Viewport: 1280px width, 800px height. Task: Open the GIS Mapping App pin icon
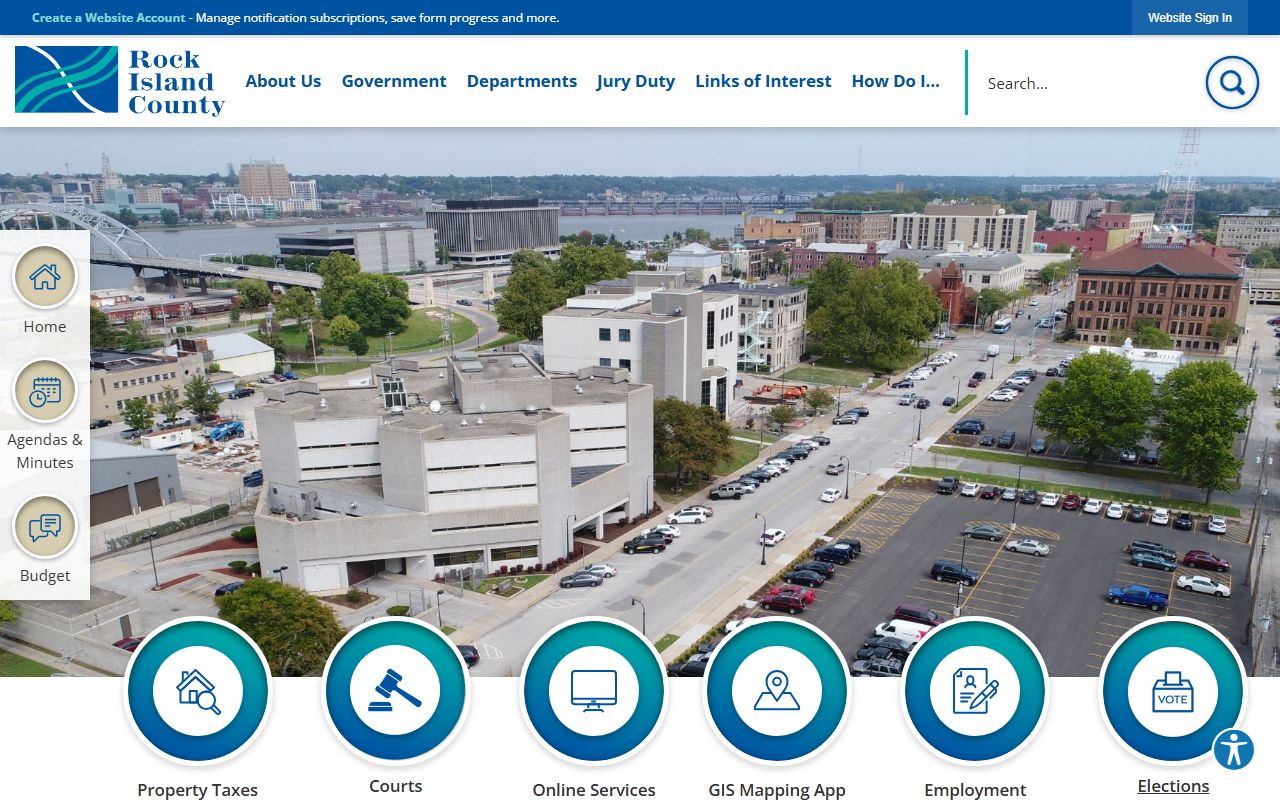coord(777,691)
